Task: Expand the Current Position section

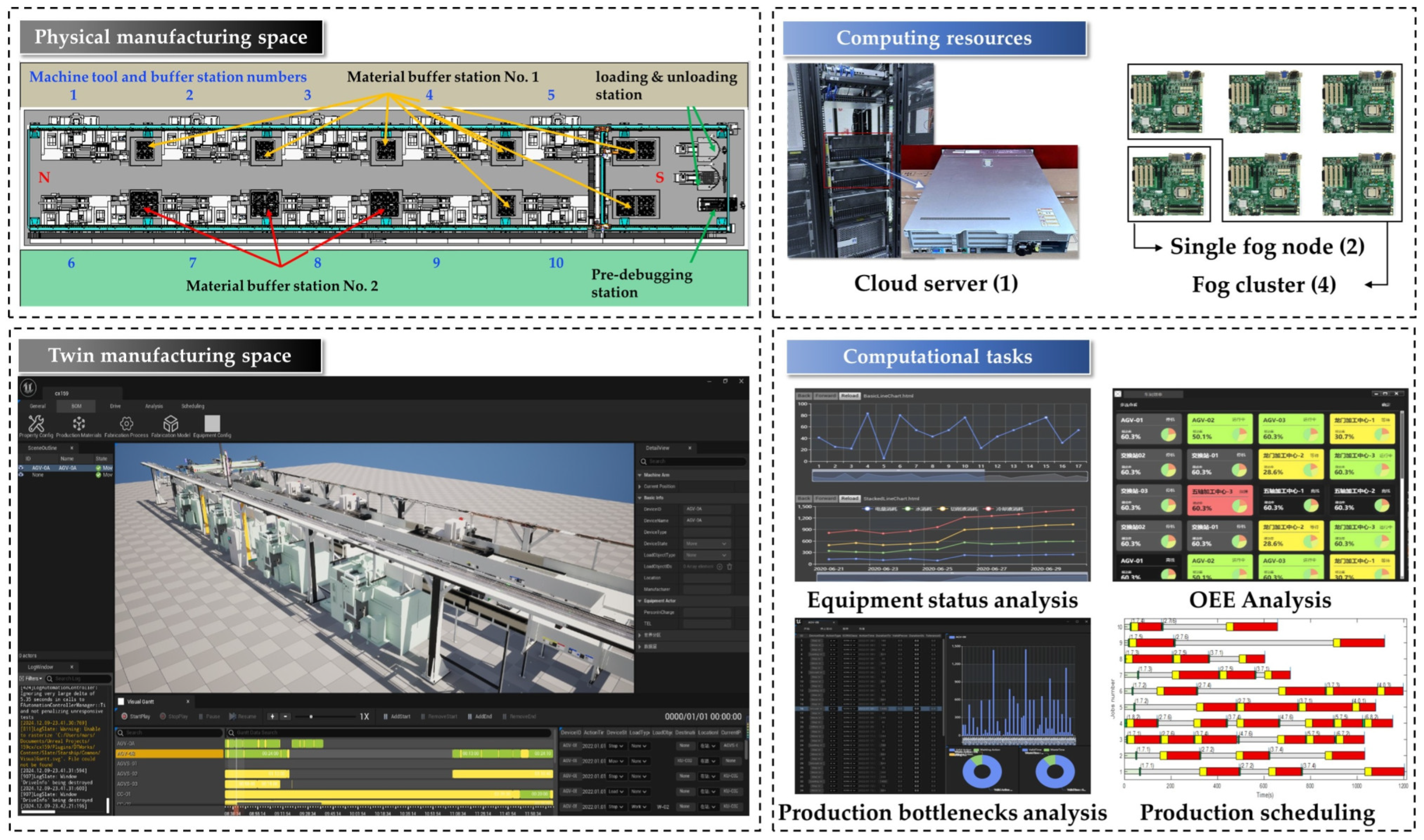Action: pyautogui.click(x=640, y=487)
